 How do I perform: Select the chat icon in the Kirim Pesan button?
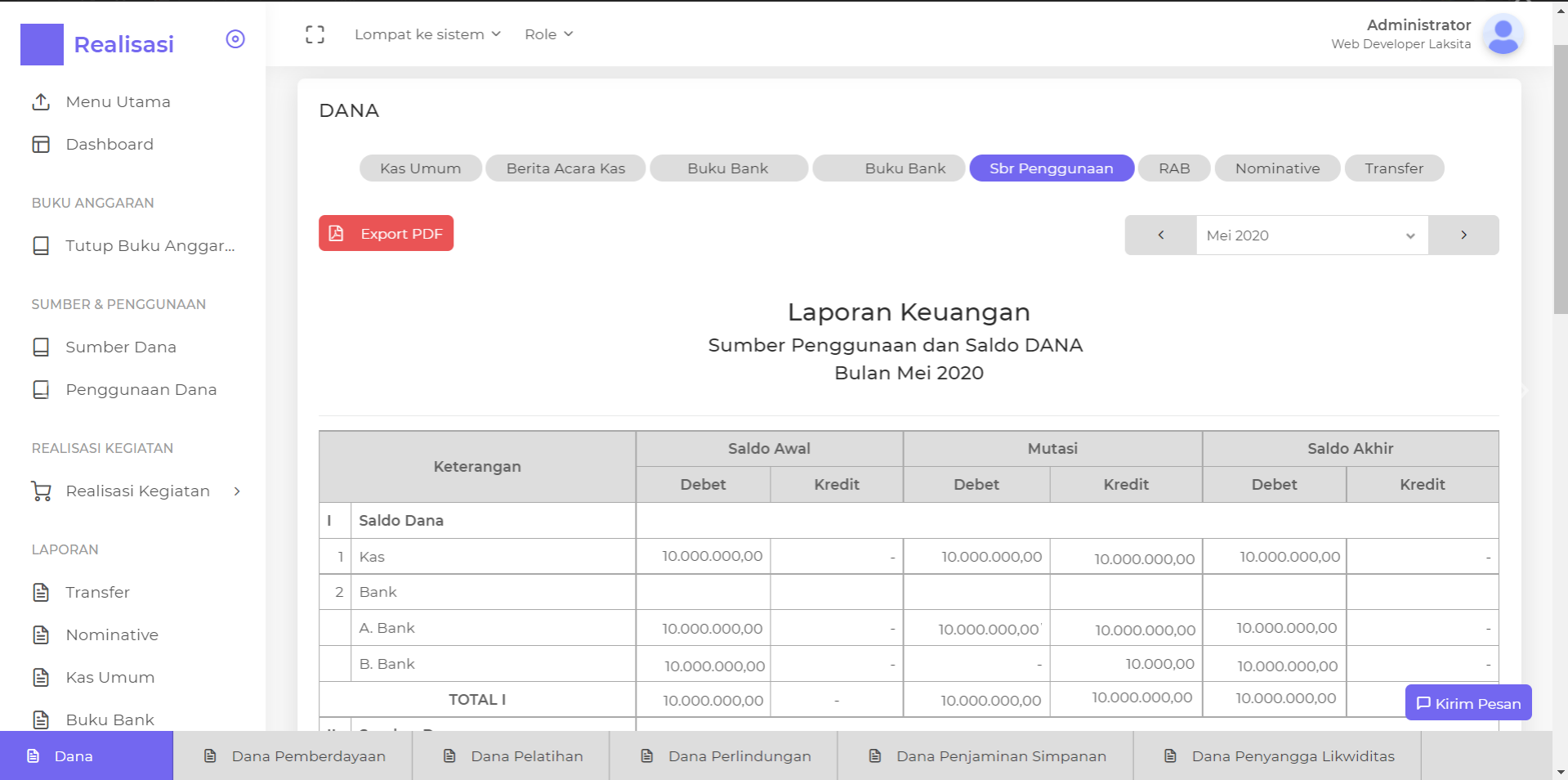point(1424,702)
